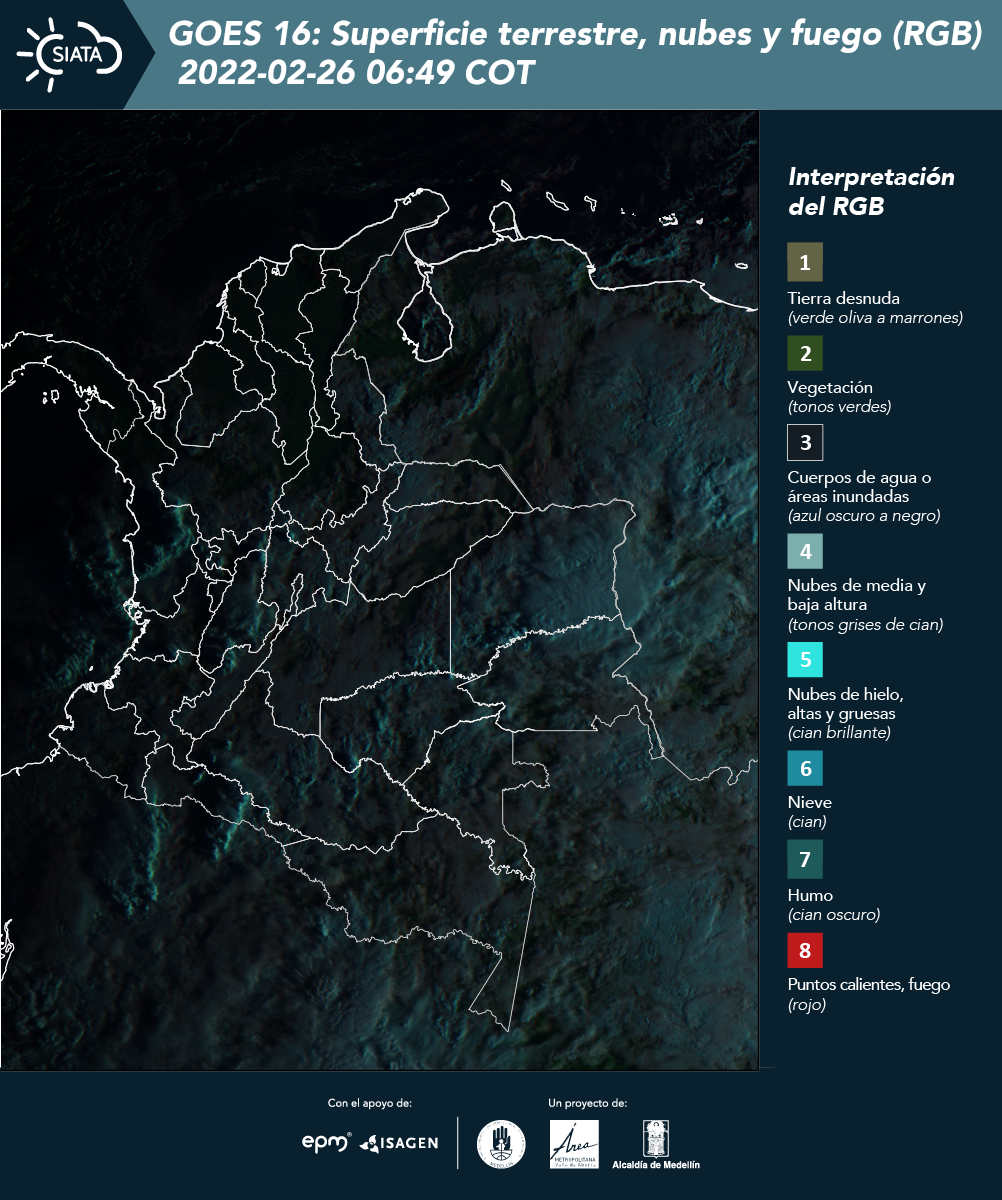
Task: Click the label Humo
Action: tap(810, 895)
